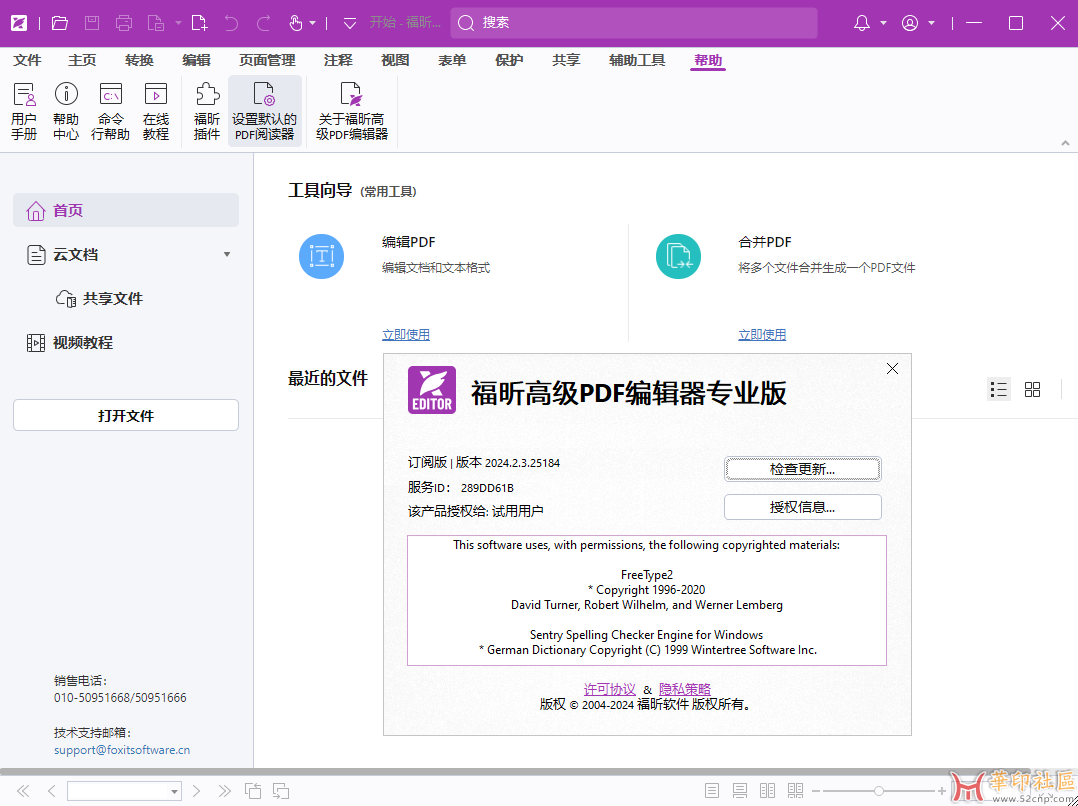Click the Redo arrow icon
The width and height of the screenshot is (1078, 806).
pos(263,23)
